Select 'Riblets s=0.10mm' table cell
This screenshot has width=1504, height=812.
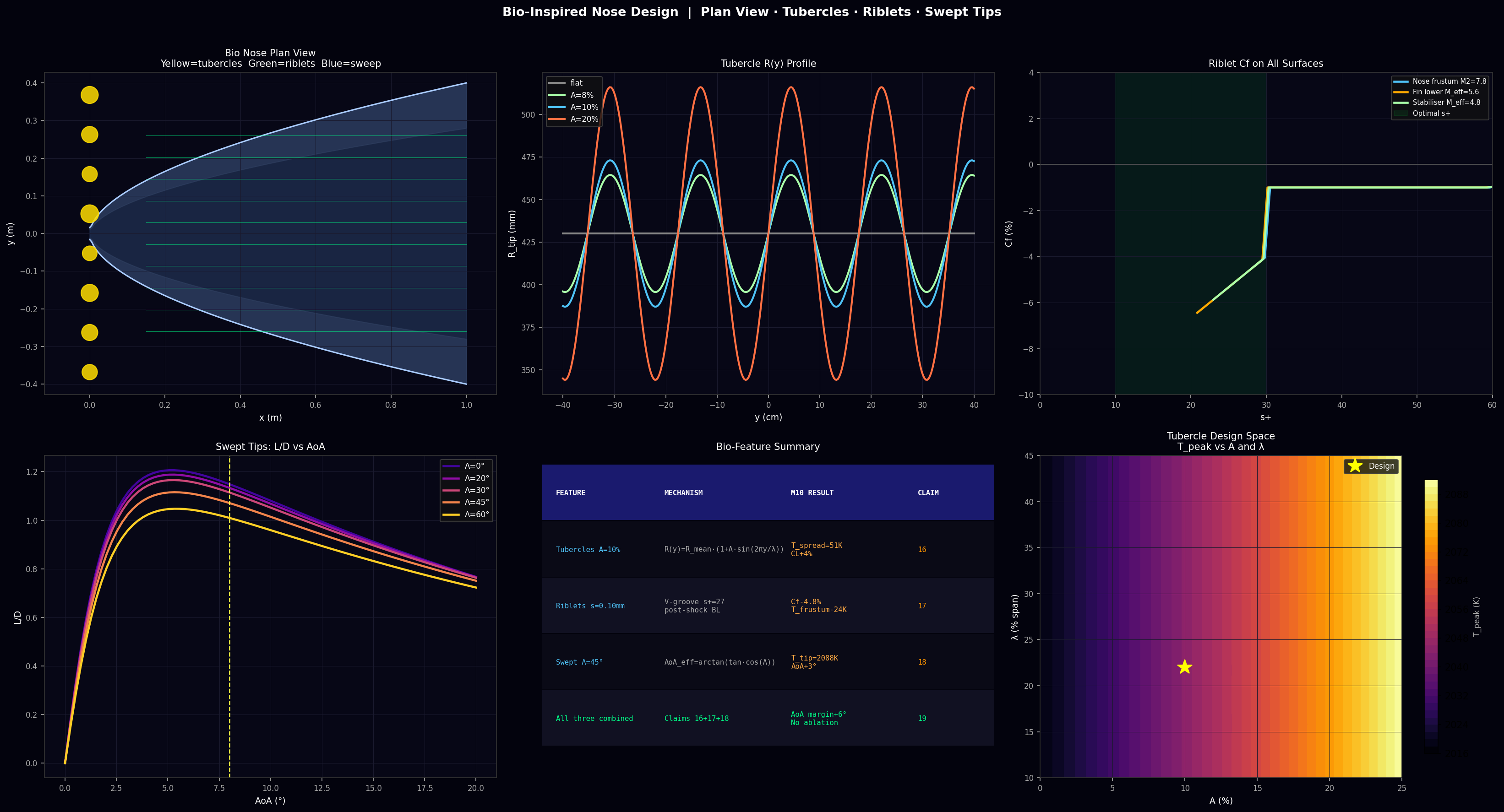pos(590,606)
